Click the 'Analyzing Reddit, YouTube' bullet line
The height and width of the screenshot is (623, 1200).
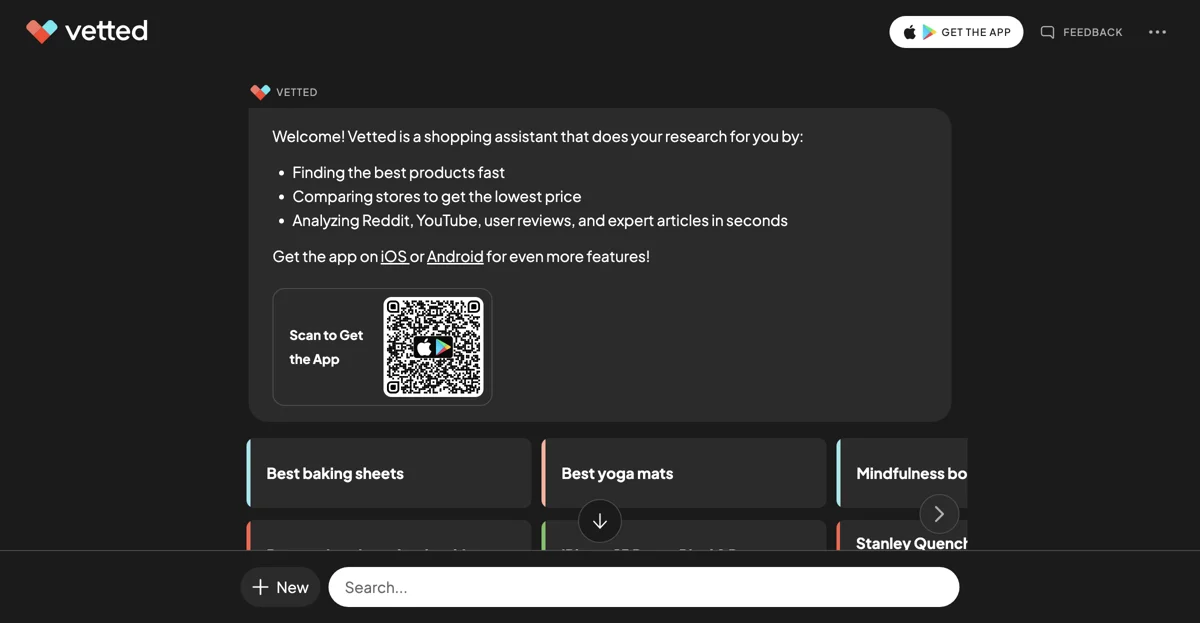click(x=540, y=220)
